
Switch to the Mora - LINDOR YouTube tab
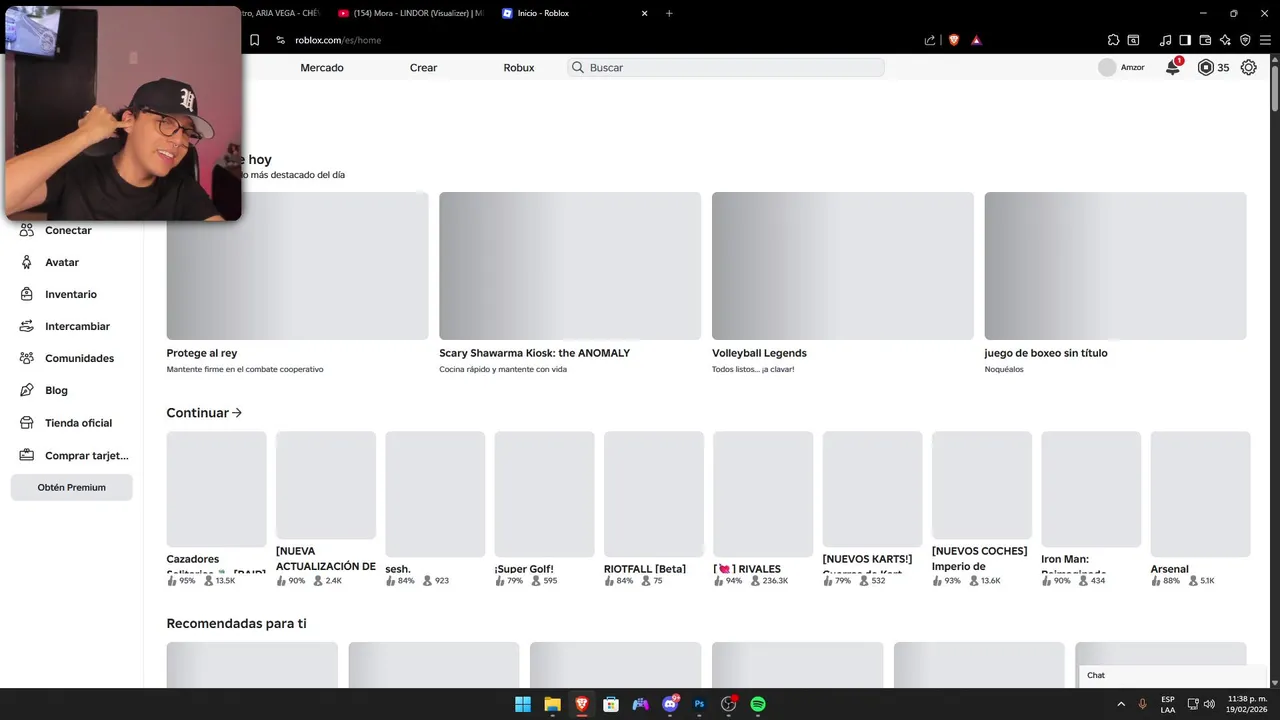pyautogui.click(x=410, y=13)
